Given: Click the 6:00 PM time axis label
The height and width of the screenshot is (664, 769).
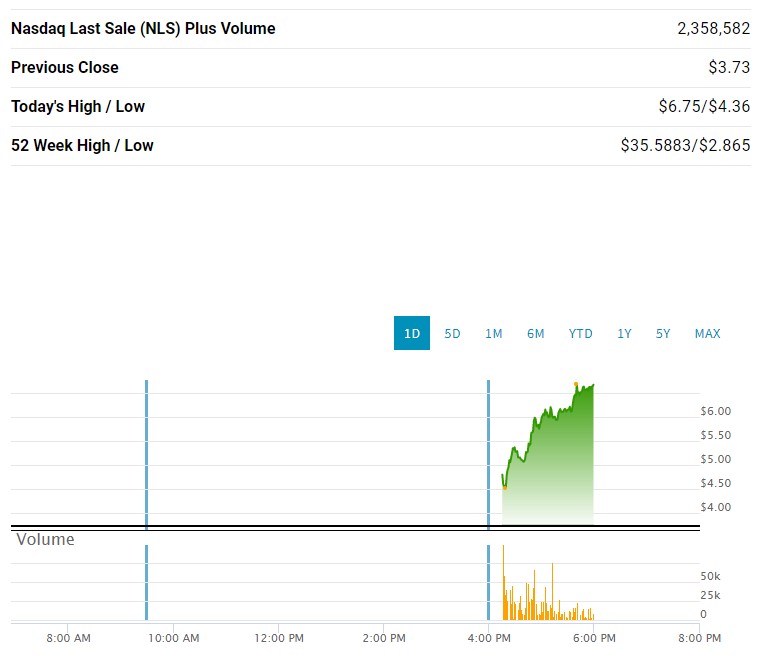Looking at the screenshot, I should tap(594, 637).
